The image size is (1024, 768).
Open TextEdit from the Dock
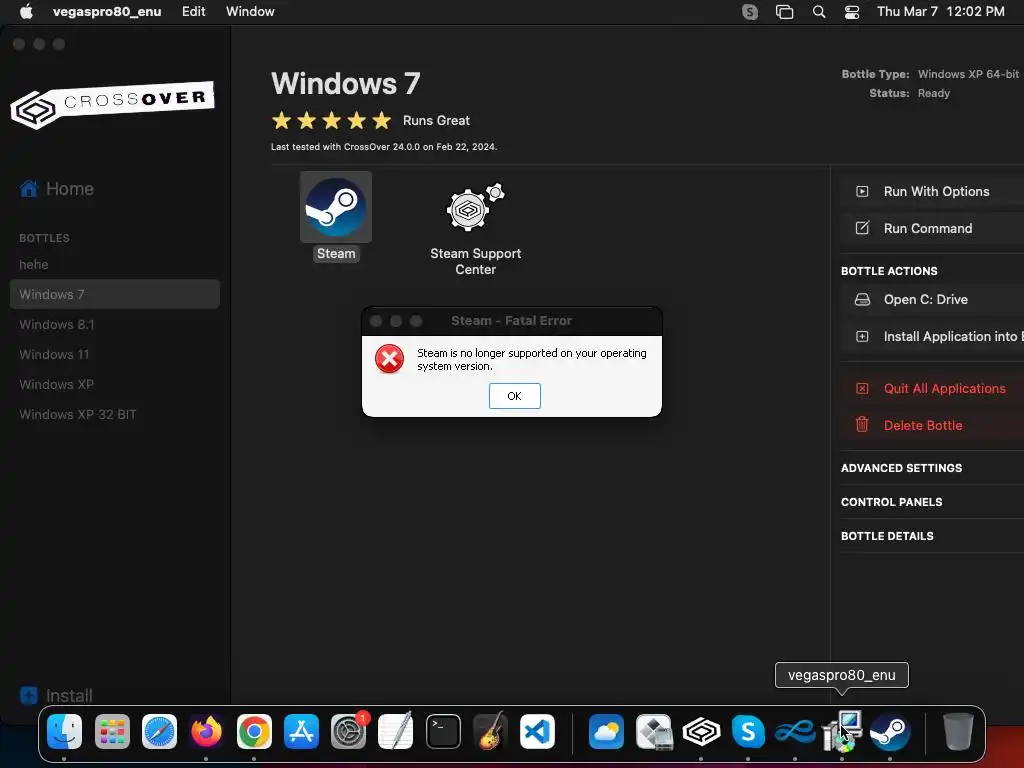click(x=396, y=731)
